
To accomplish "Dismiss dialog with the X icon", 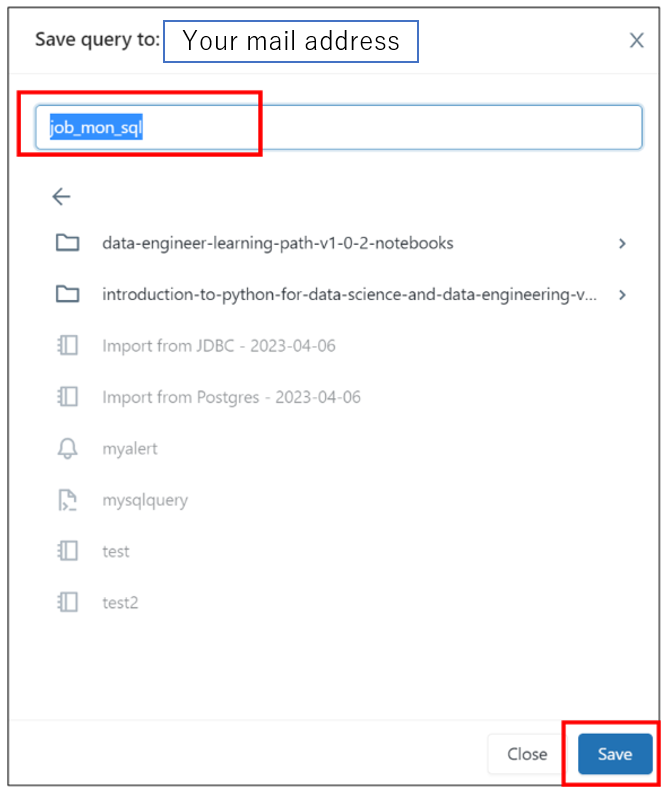I will point(636,40).
